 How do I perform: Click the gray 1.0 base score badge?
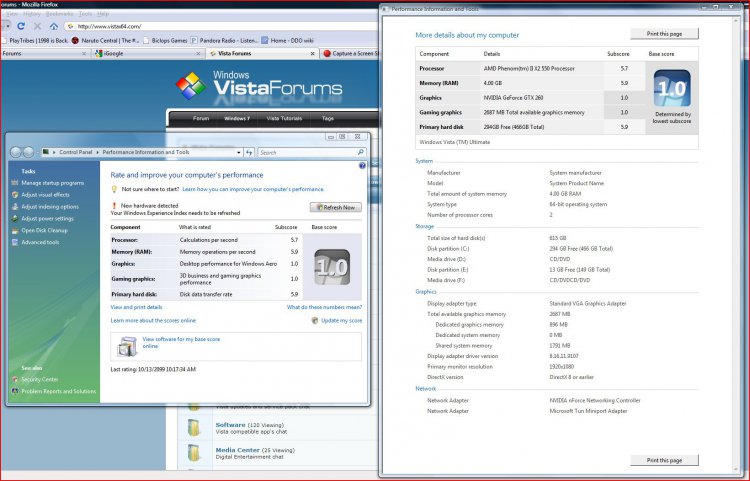pyautogui.click(x=332, y=267)
